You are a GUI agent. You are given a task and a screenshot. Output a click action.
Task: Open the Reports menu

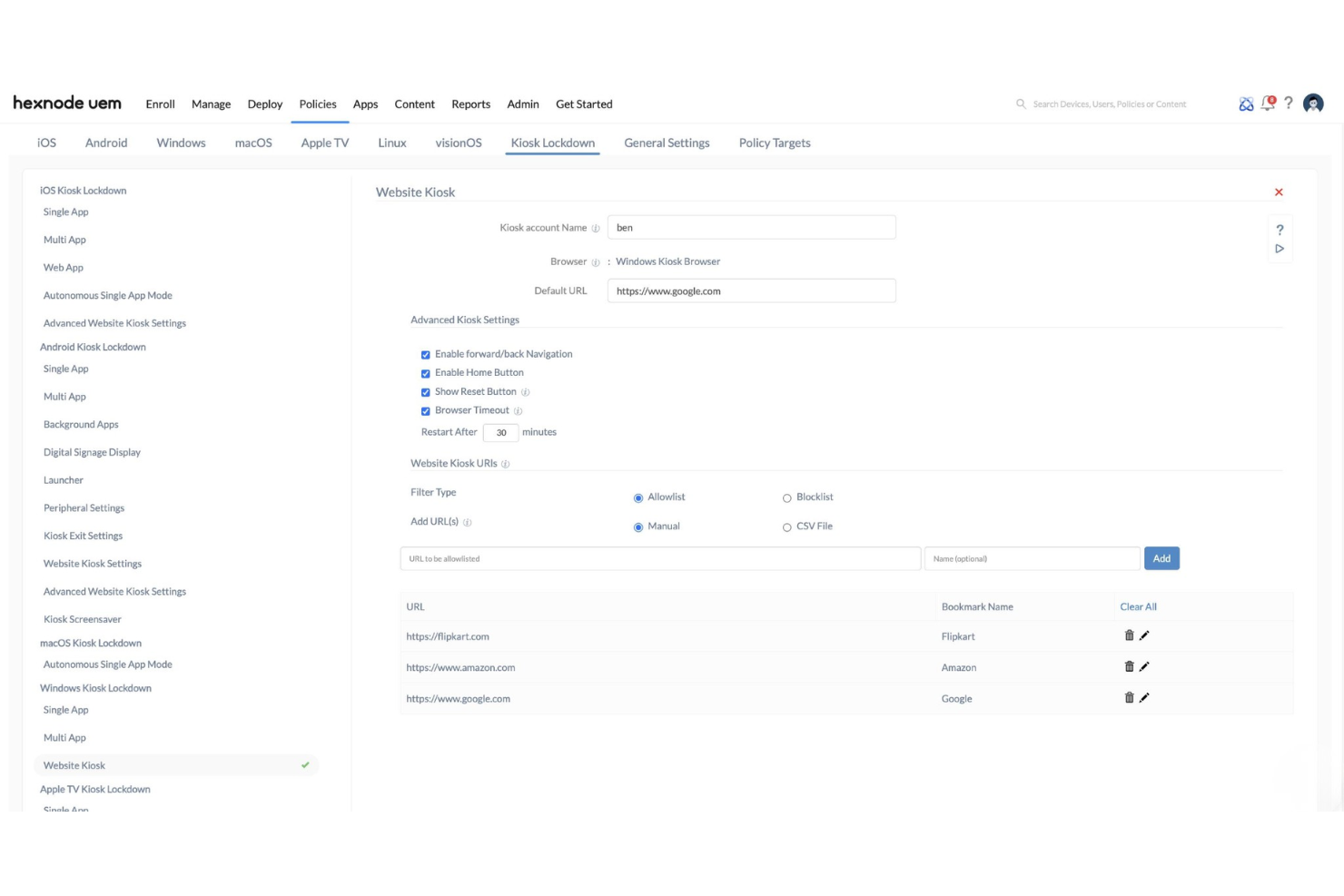[470, 104]
